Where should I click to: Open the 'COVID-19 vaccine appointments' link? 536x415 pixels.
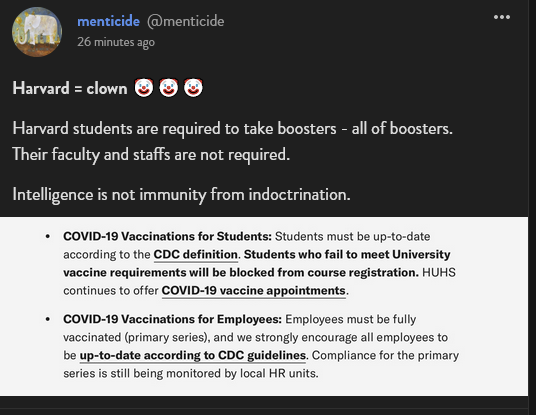tap(254, 291)
